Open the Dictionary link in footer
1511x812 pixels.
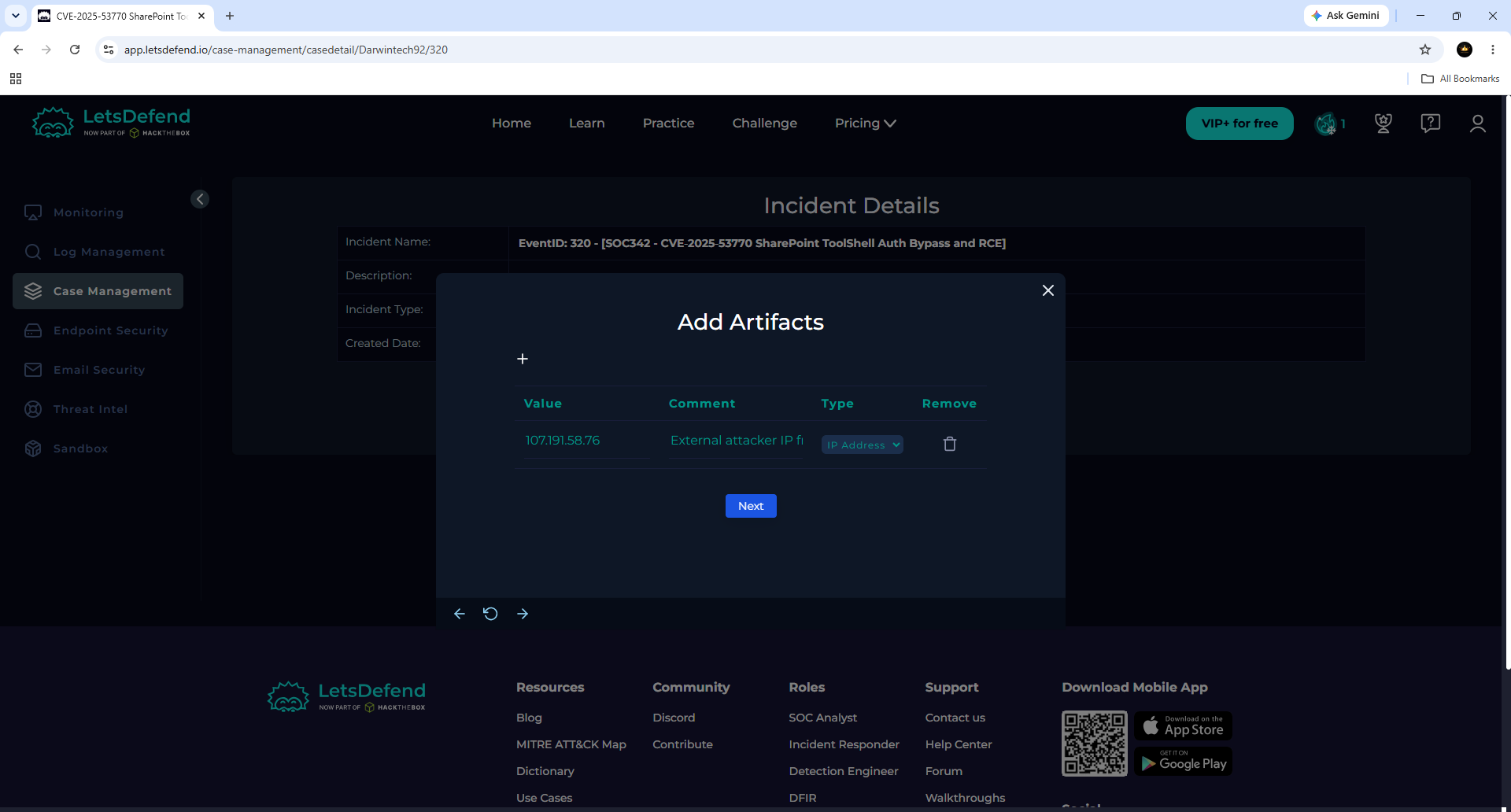pyautogui.click(x=545, y=771)
